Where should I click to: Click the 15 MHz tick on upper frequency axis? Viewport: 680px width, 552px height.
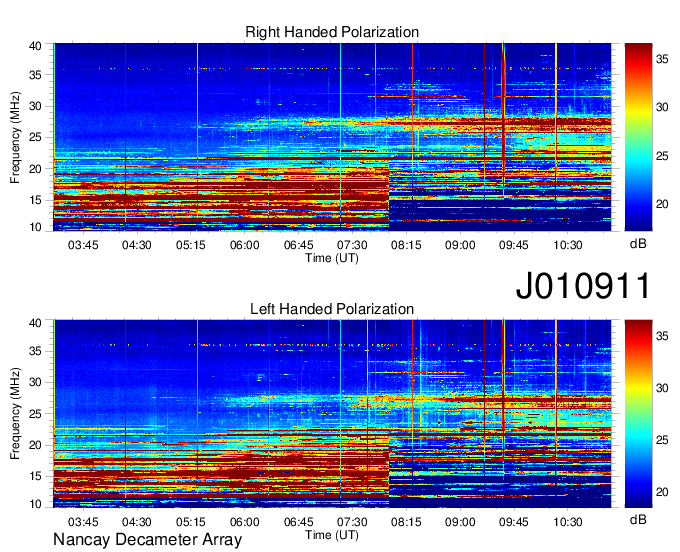[35, 200]
